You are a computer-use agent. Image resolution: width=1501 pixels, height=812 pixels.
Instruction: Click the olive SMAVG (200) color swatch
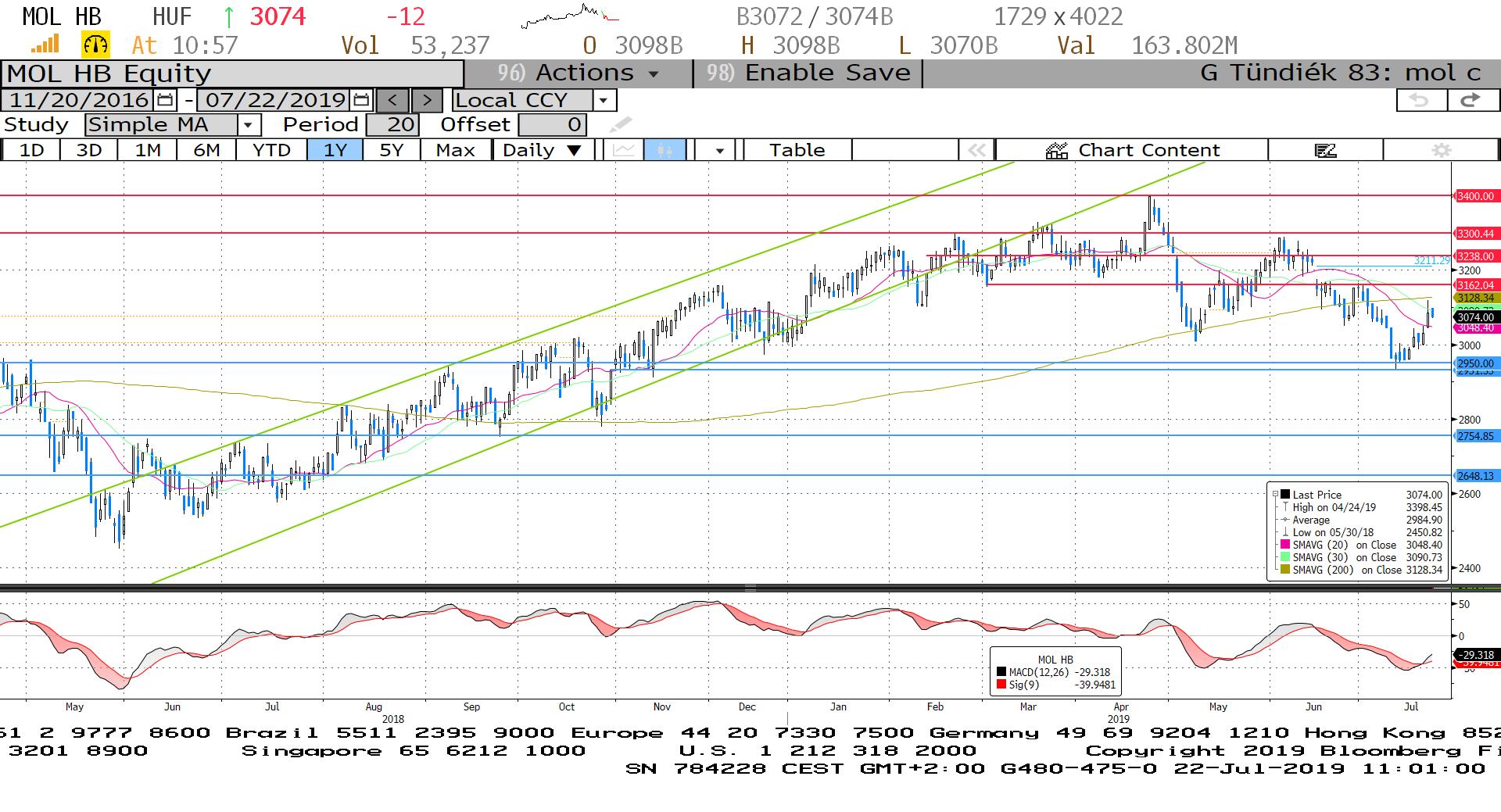(1285, 570)
